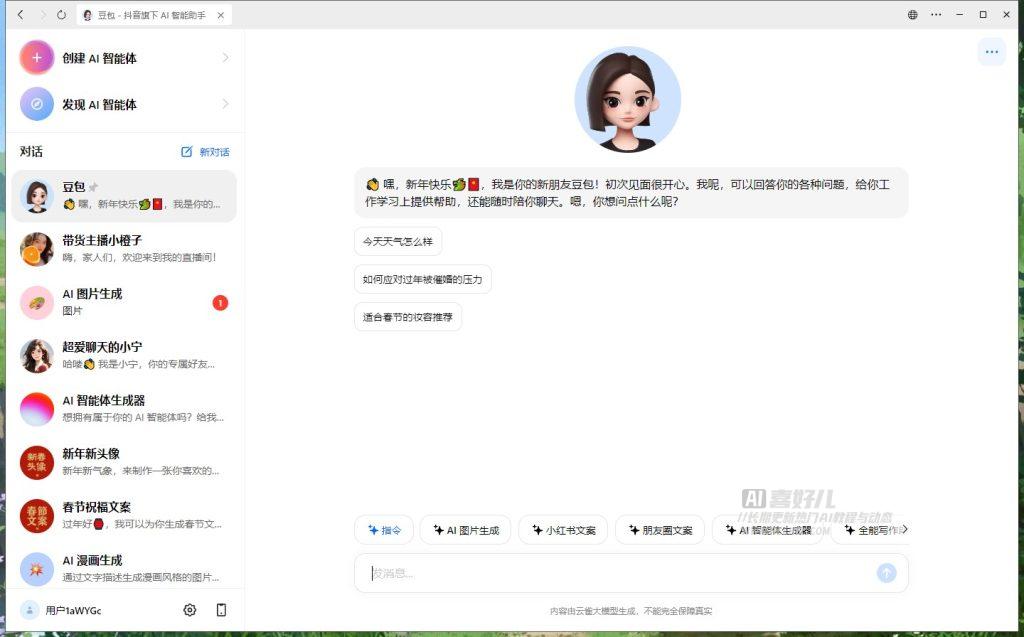Select suggestion 适合春节的妆容推荐
1024x637 pixels.
(x=408, y=317)
